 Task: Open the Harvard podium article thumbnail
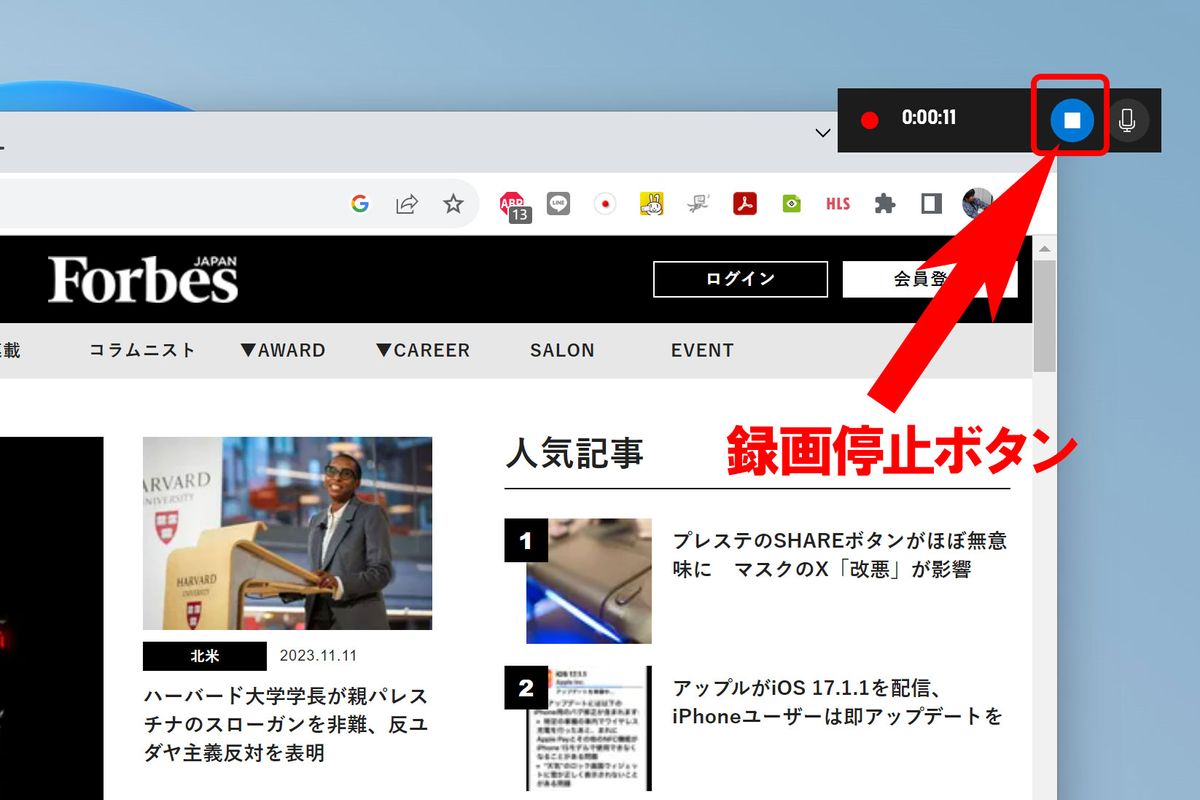coord(288,533)
